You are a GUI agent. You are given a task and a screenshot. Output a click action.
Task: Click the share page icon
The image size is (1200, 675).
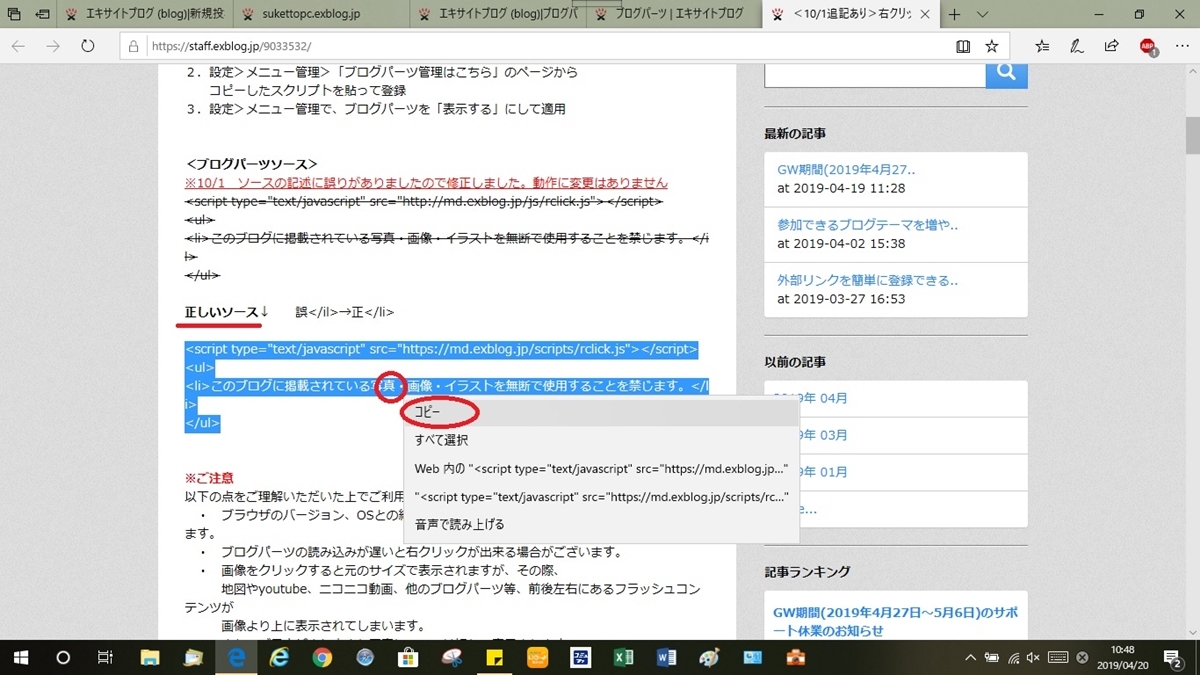click(1111, 46)
